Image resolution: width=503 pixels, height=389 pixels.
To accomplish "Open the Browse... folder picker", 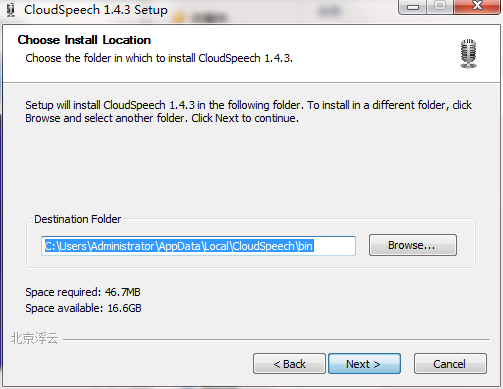I will (x=413, y=245).
